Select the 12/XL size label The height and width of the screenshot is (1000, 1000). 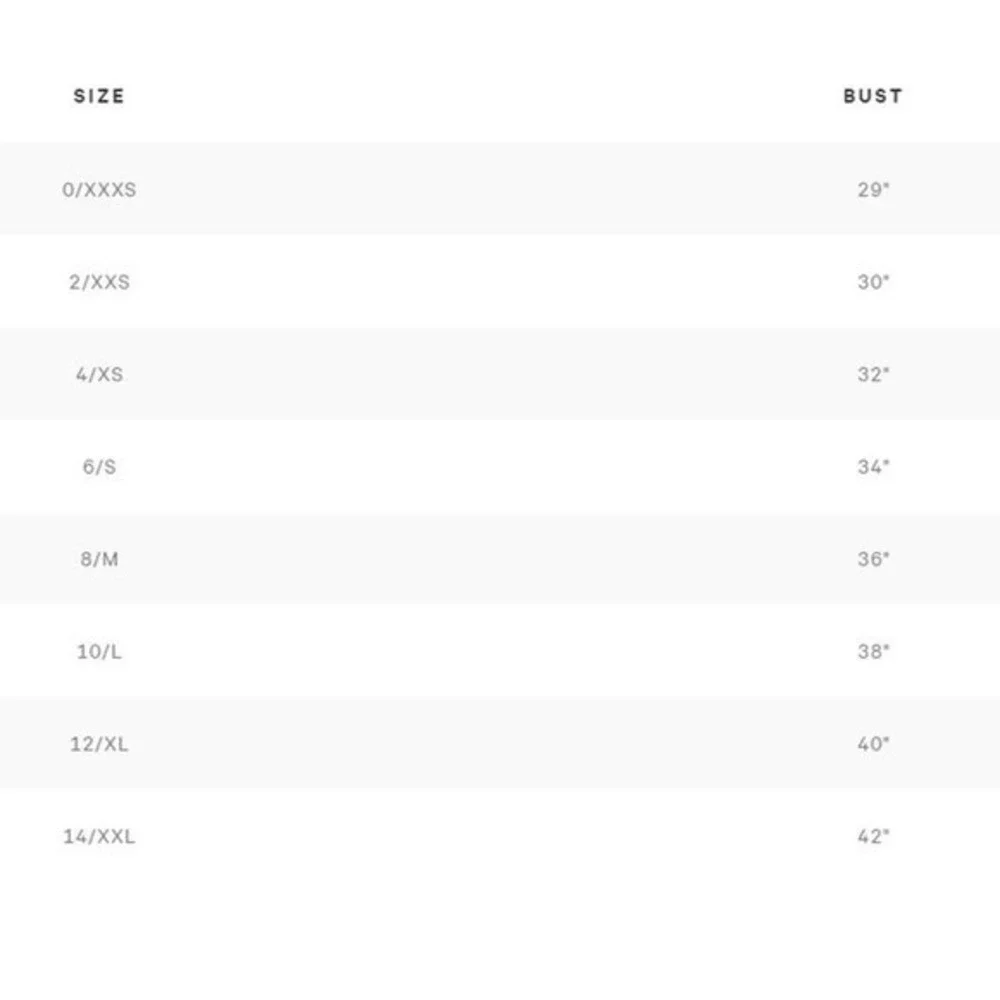click(99, 744)
